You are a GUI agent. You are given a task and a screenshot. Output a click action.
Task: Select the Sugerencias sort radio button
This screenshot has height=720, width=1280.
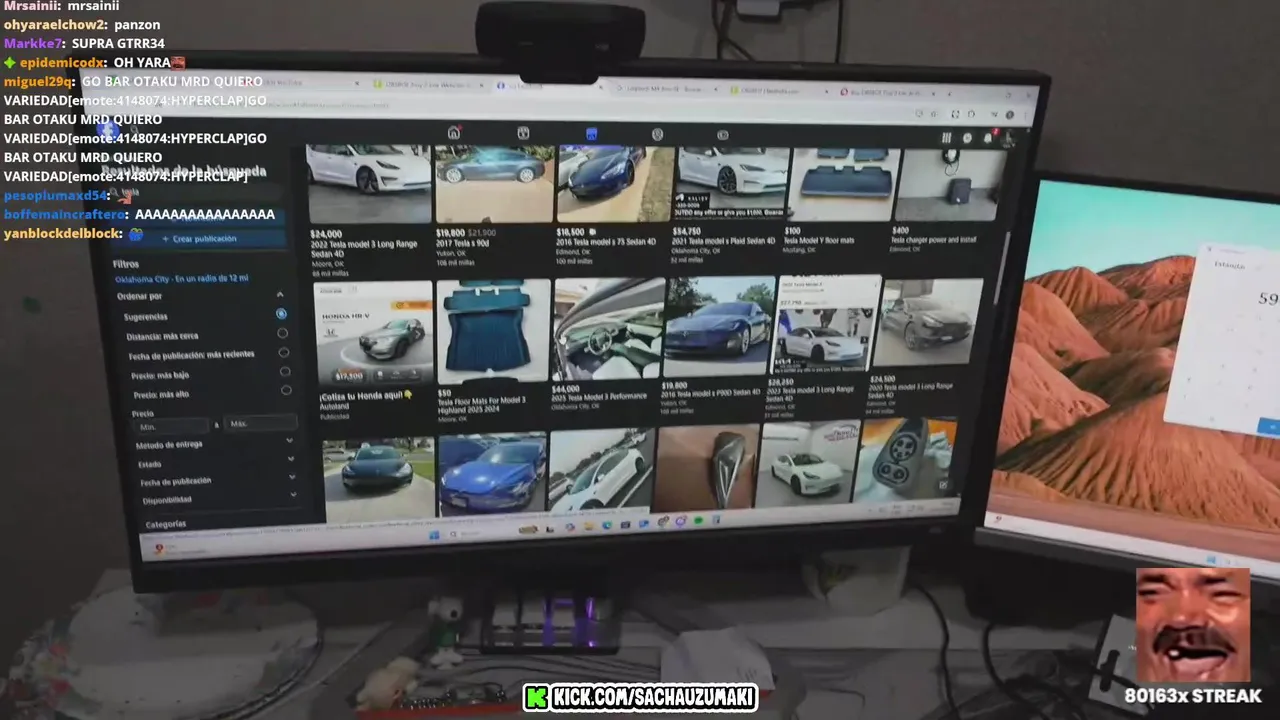click(x=281, y=314)
